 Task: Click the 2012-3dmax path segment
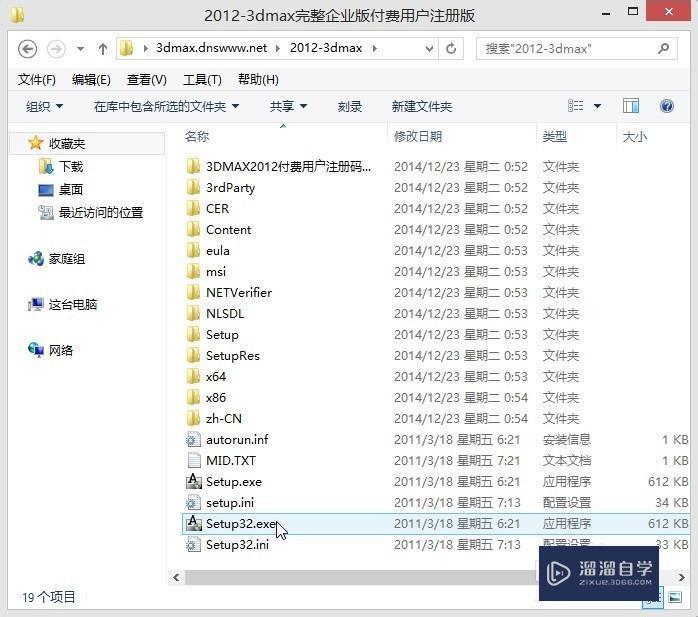325,48
